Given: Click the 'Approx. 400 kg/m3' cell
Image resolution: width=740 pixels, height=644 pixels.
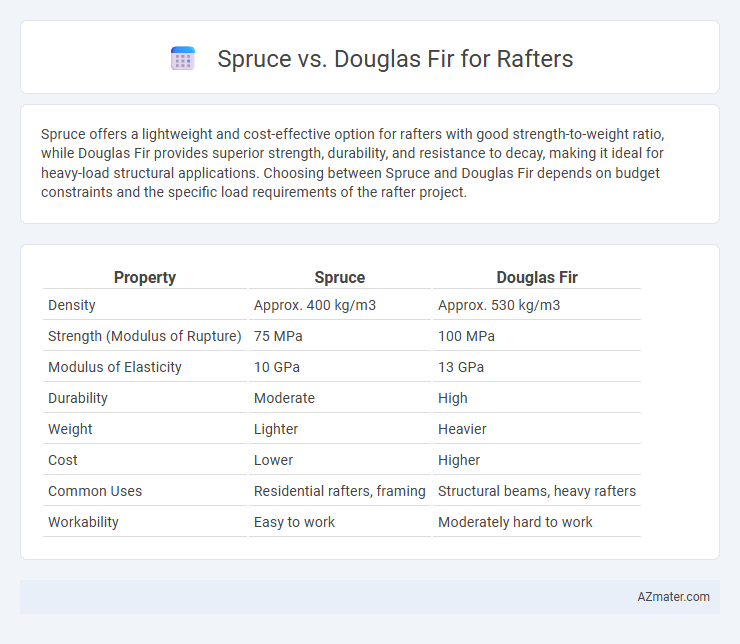Looking at the screenshot, I should (315, 305).
